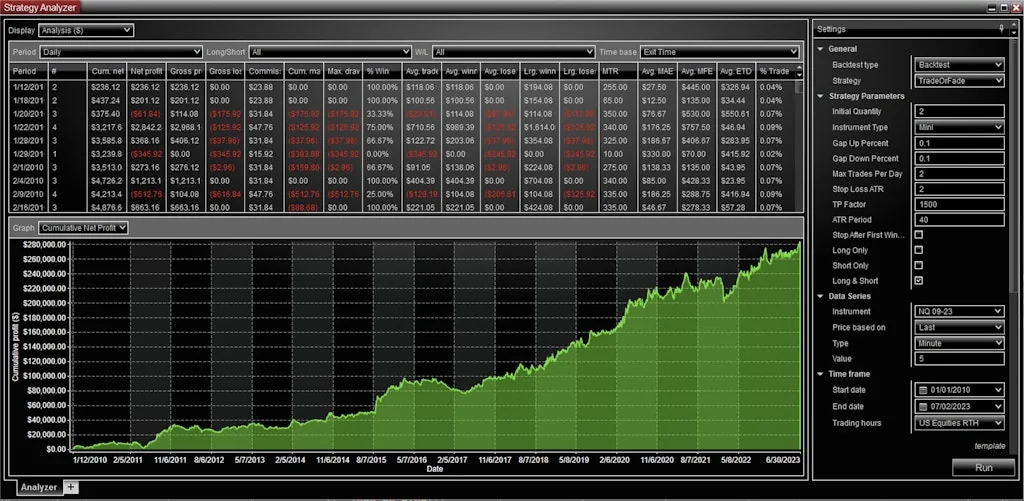Click the 255.00 MTR cell

[618, 86]
